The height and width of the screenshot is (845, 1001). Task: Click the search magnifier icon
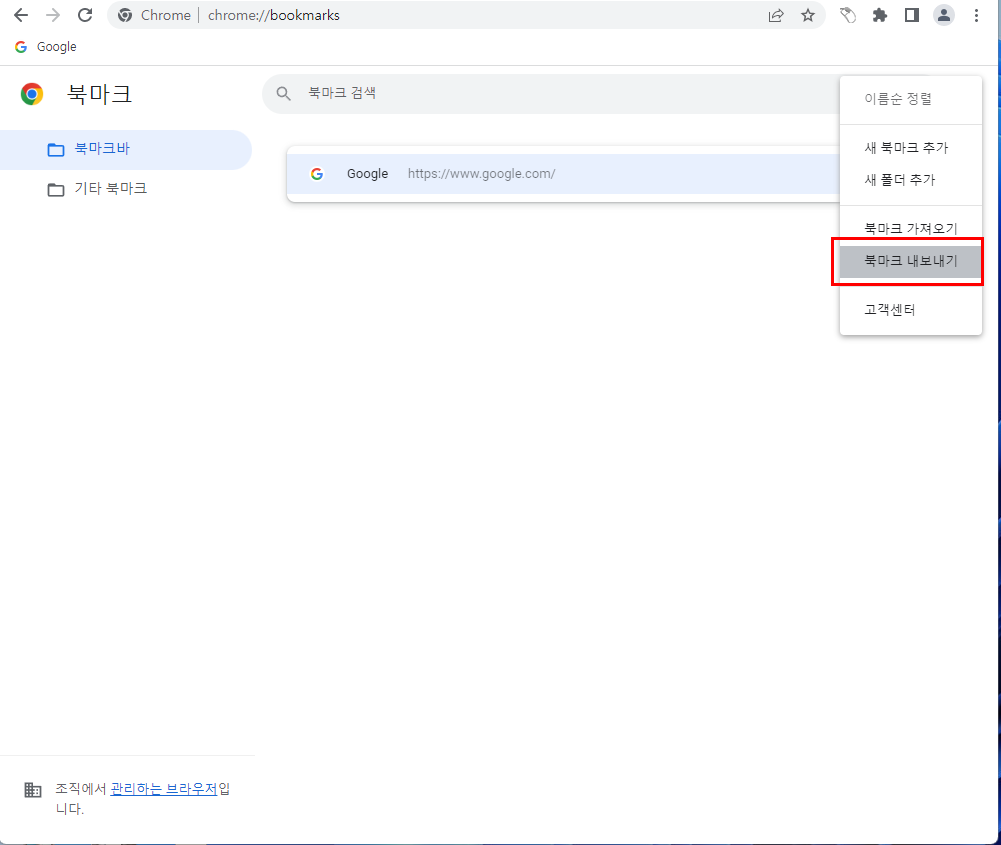click(x=283, y=94)
